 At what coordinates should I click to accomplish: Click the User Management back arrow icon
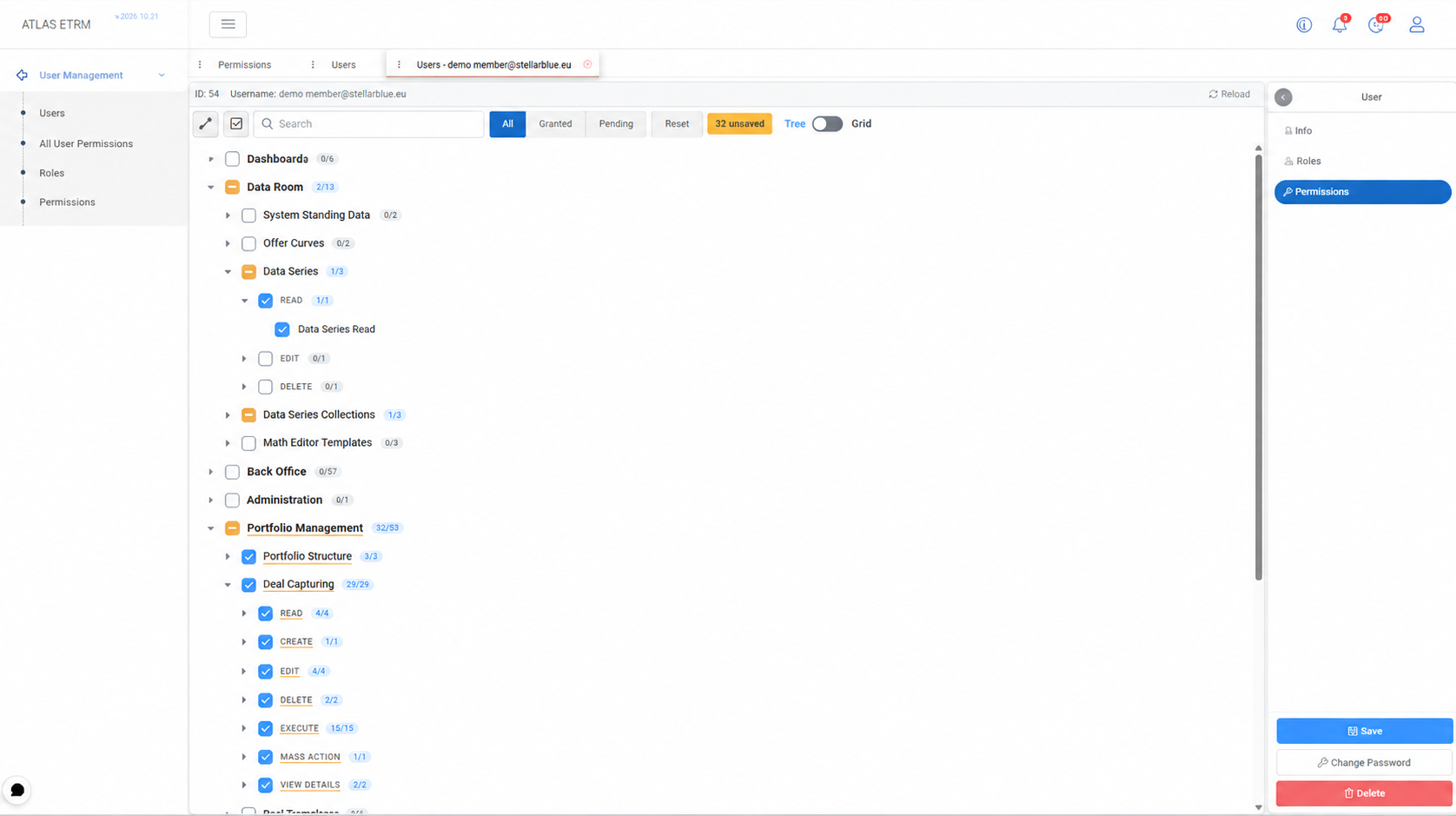point(22,76)
